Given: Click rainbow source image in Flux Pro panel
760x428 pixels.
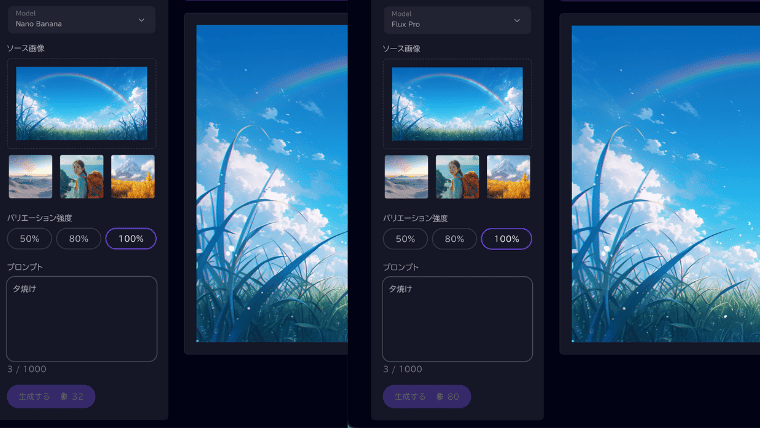Looking at the screenshot, I should coord(457,103).
